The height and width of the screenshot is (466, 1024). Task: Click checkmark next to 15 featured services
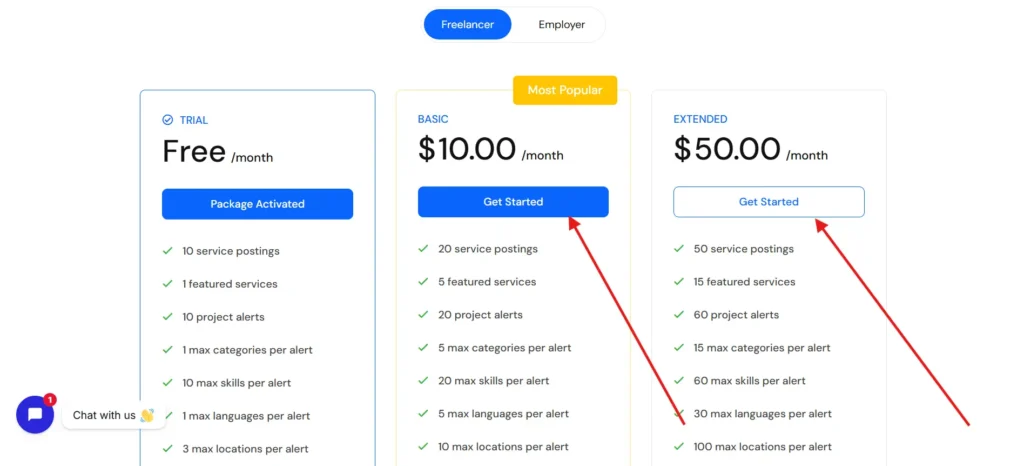(680, 282)
